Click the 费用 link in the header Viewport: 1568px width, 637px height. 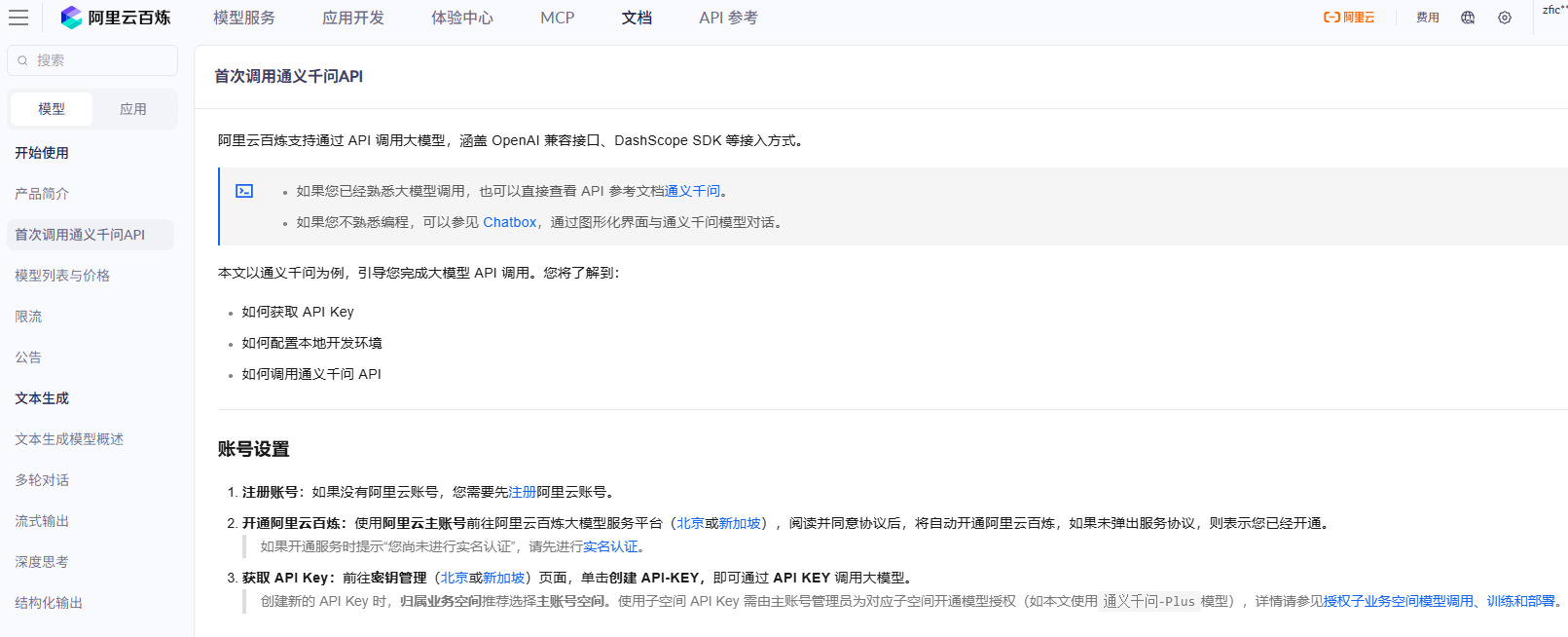point(1428,18)
